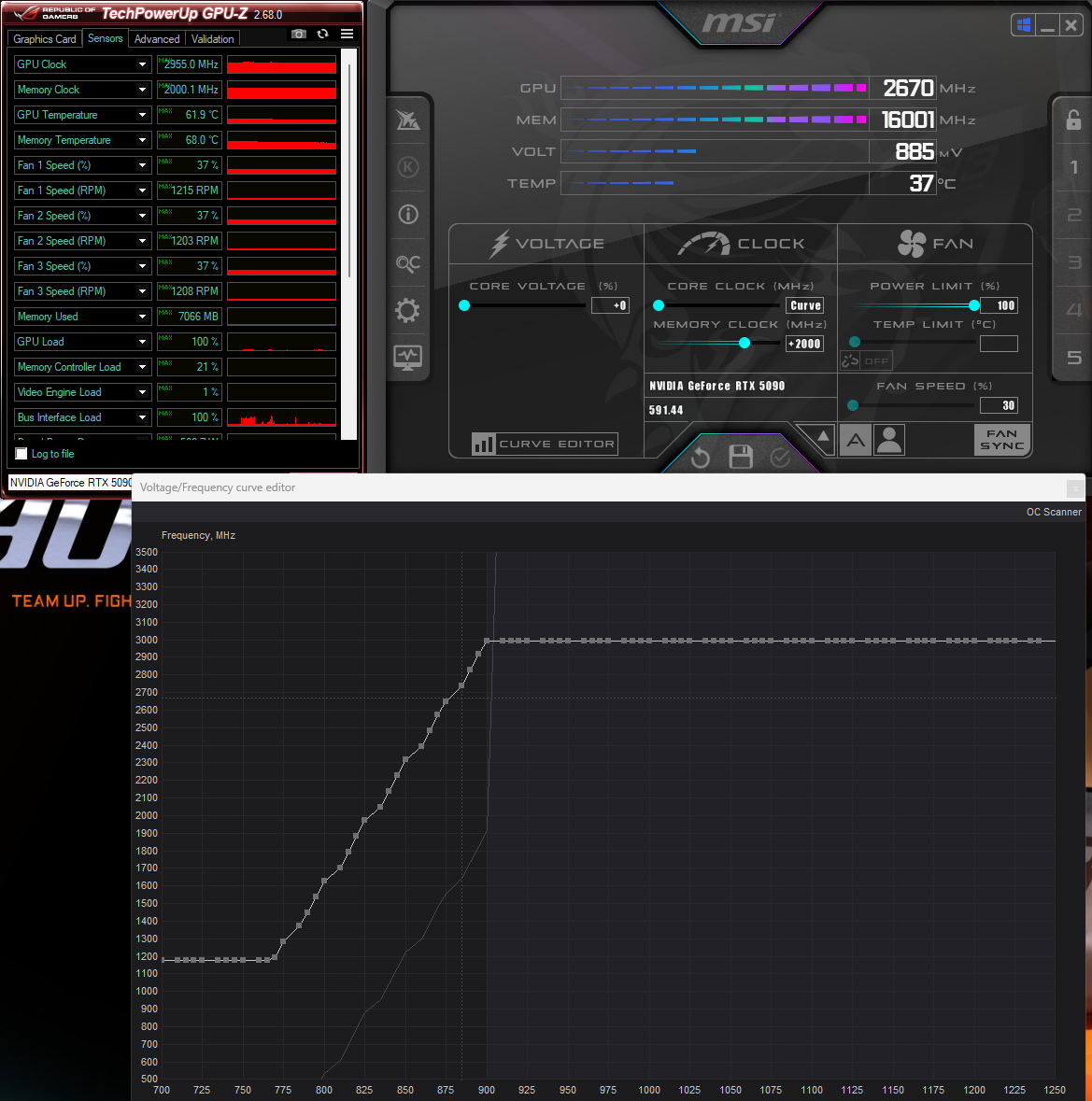This screenshot has width=1092, height=1101.
Task: Click the GPU-Z sensors vertical scrollbar
Action: tap(349, 172)
